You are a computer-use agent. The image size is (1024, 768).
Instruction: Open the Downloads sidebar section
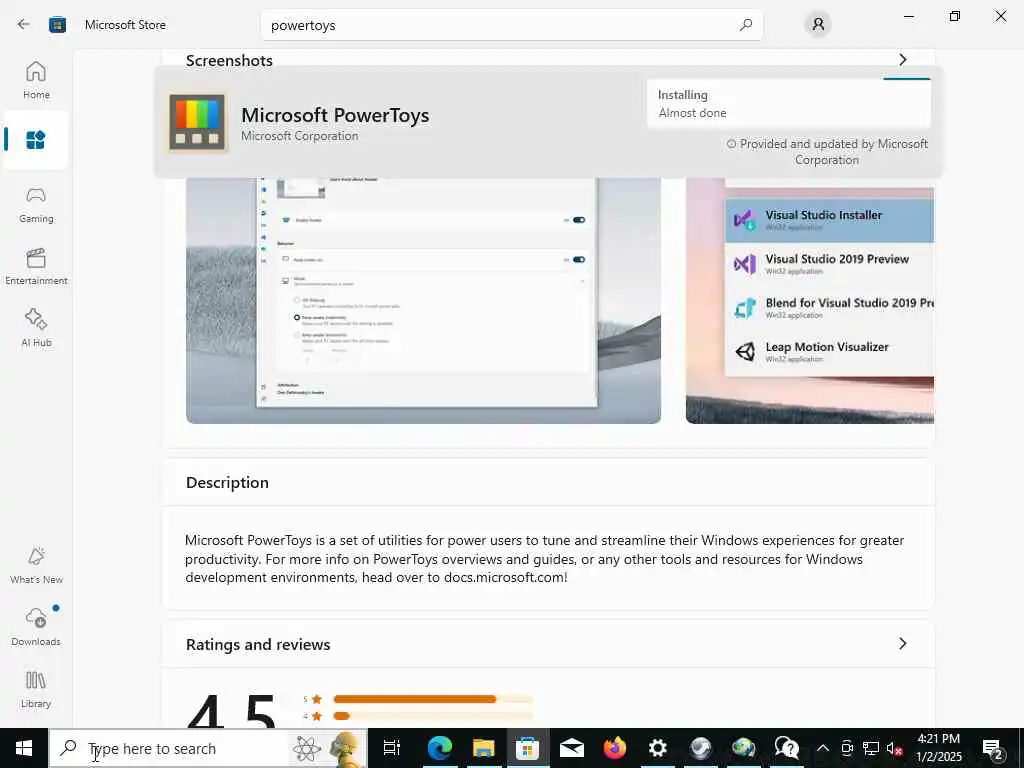pos(36,627)
